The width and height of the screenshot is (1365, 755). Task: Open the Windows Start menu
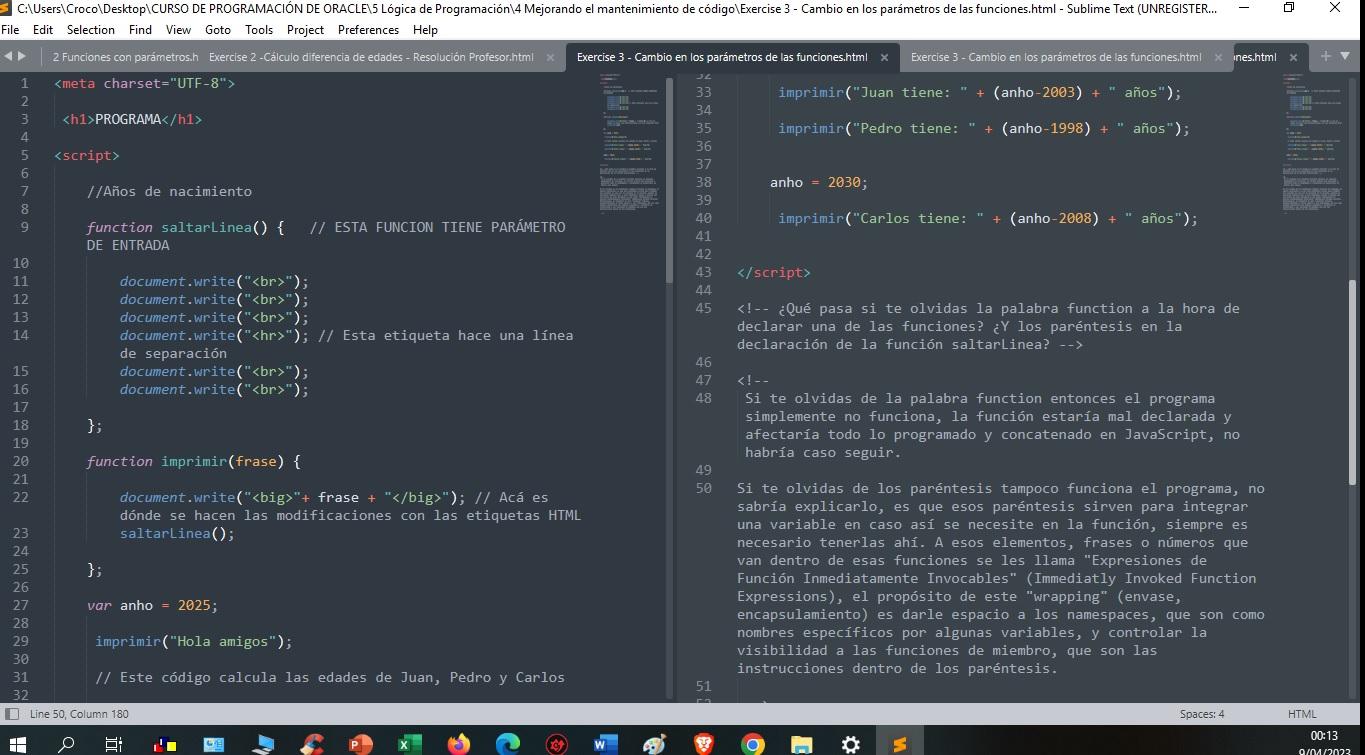point(18,744)
